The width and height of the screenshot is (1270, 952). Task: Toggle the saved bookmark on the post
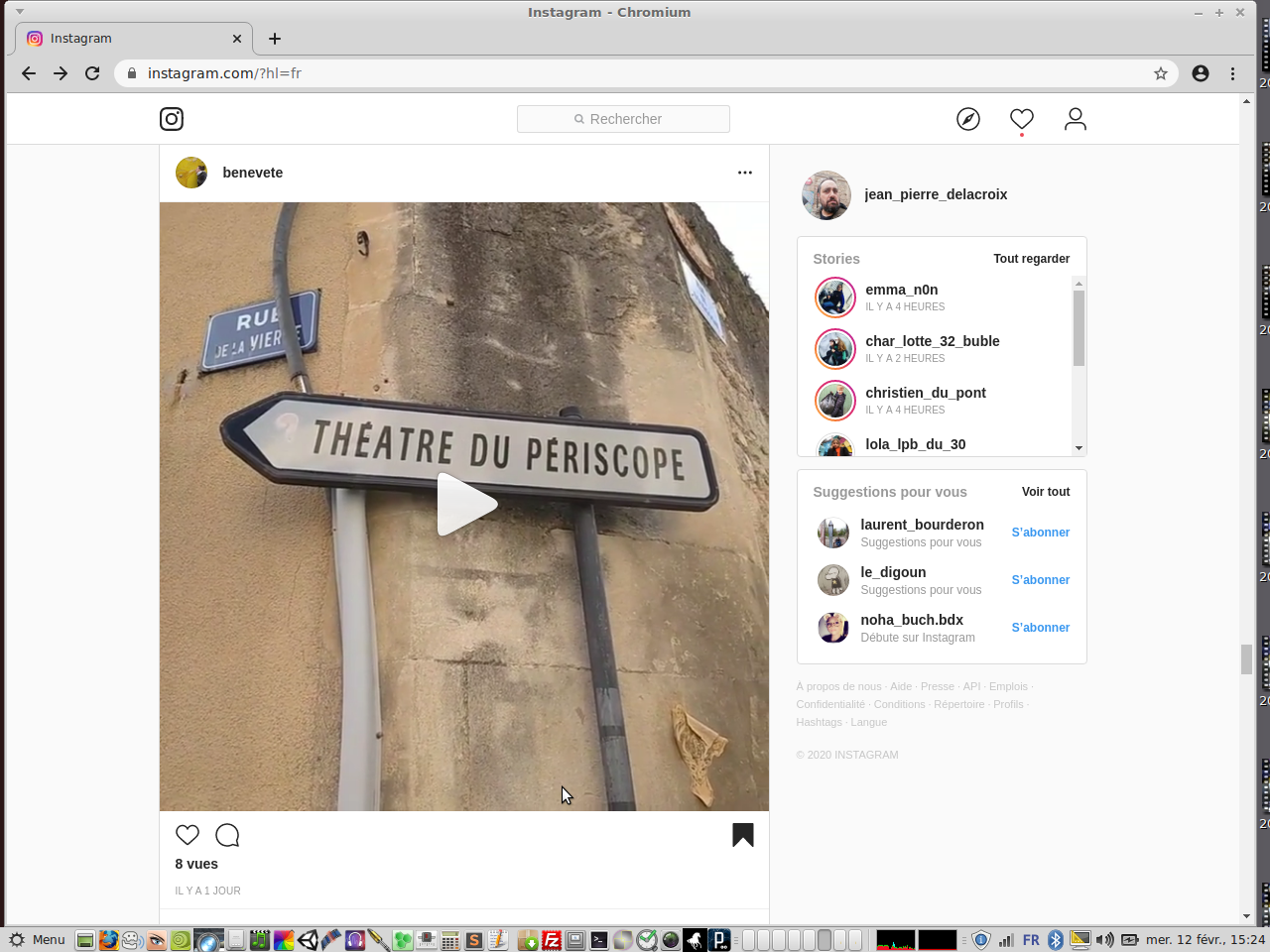click(x=742, y=835)
